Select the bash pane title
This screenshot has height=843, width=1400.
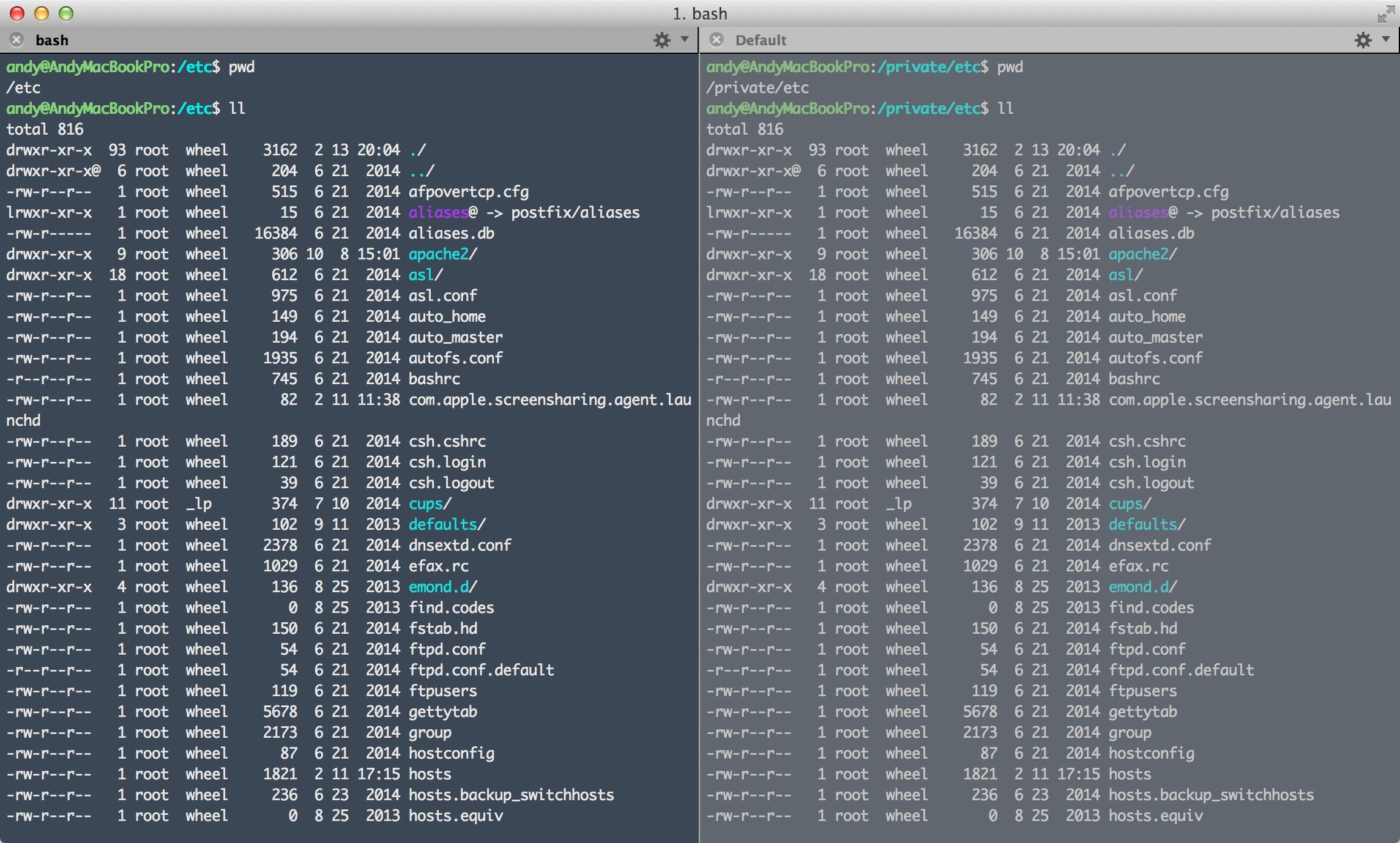tap(52, 40)
